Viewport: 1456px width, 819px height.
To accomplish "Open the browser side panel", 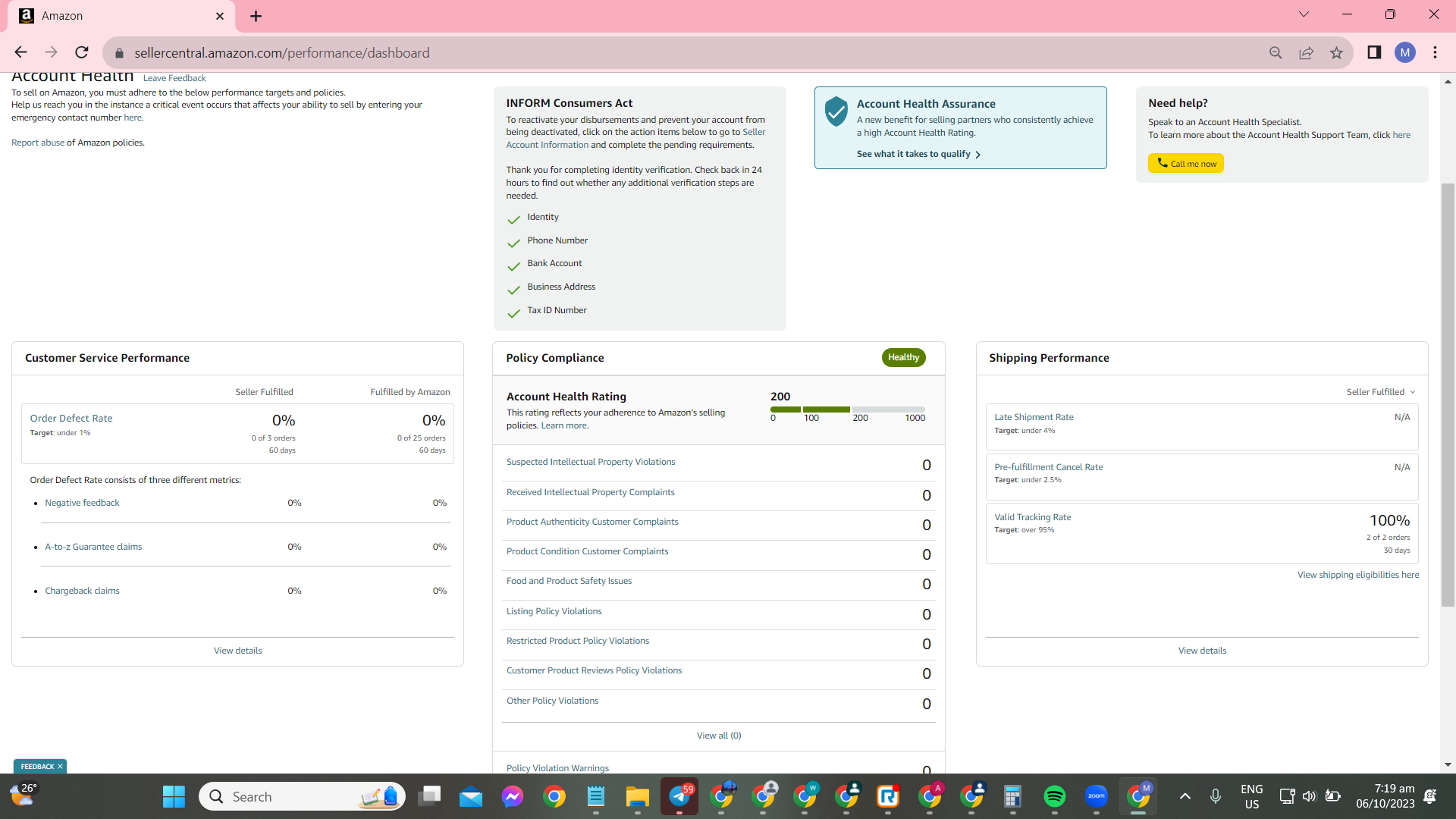I will click(1374, 52).
